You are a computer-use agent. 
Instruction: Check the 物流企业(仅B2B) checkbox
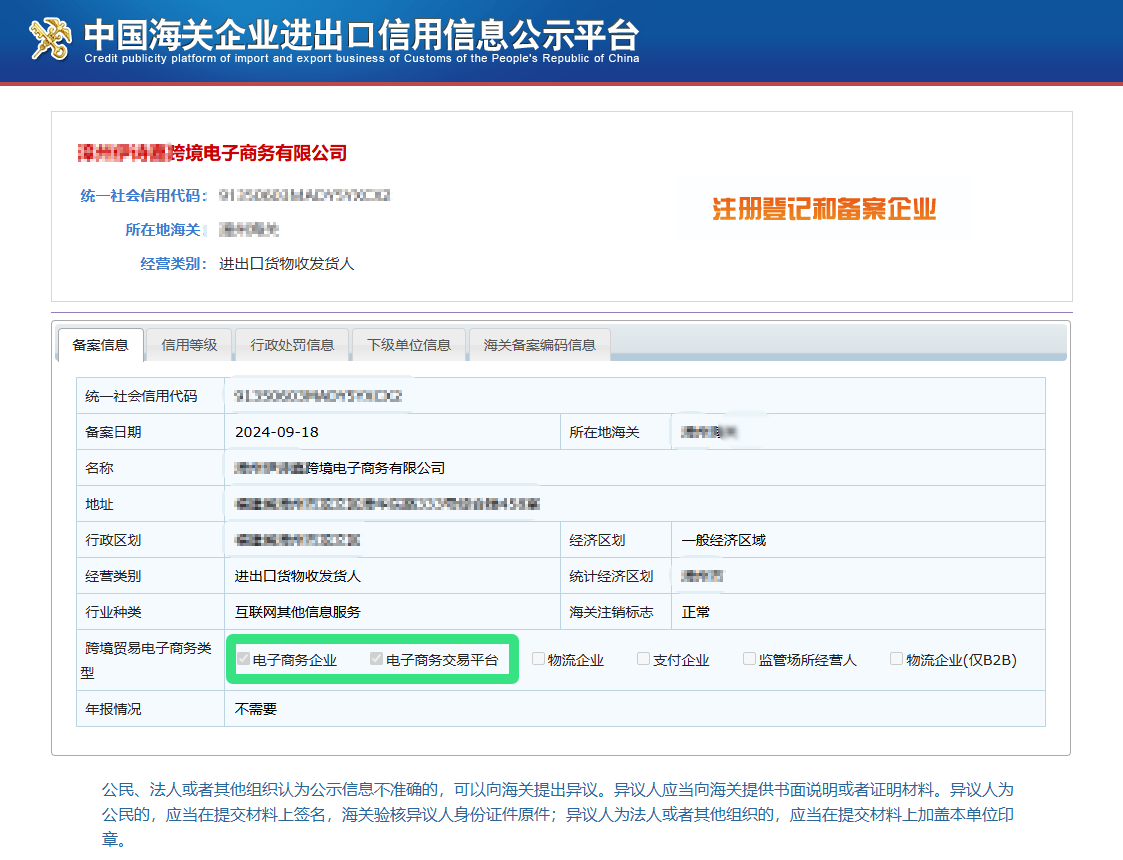pos(896,659)
